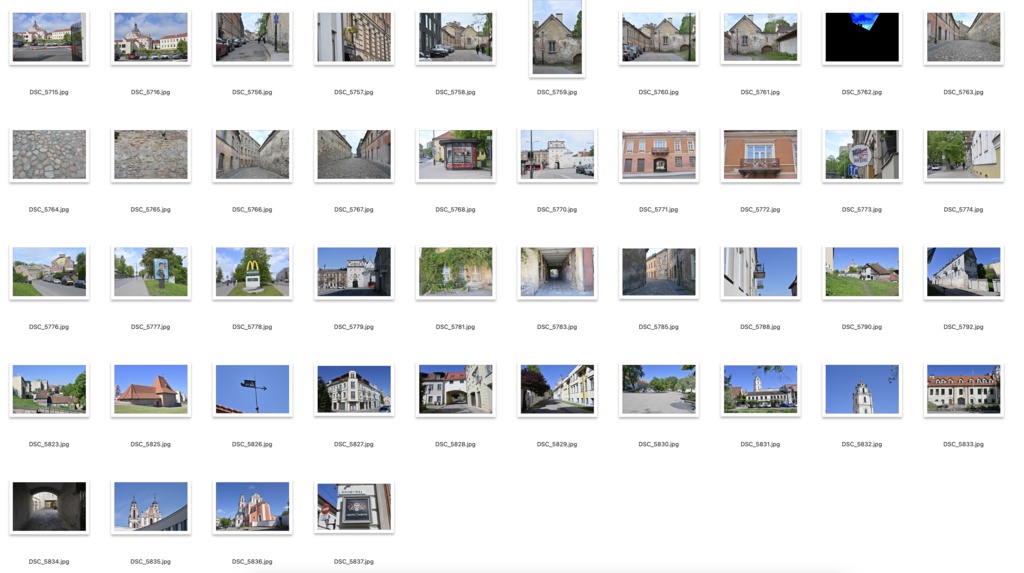The image size is (1024, 573).
Task: Select the DSC_5788.jpg thumbnail
Action: (760, 272)
